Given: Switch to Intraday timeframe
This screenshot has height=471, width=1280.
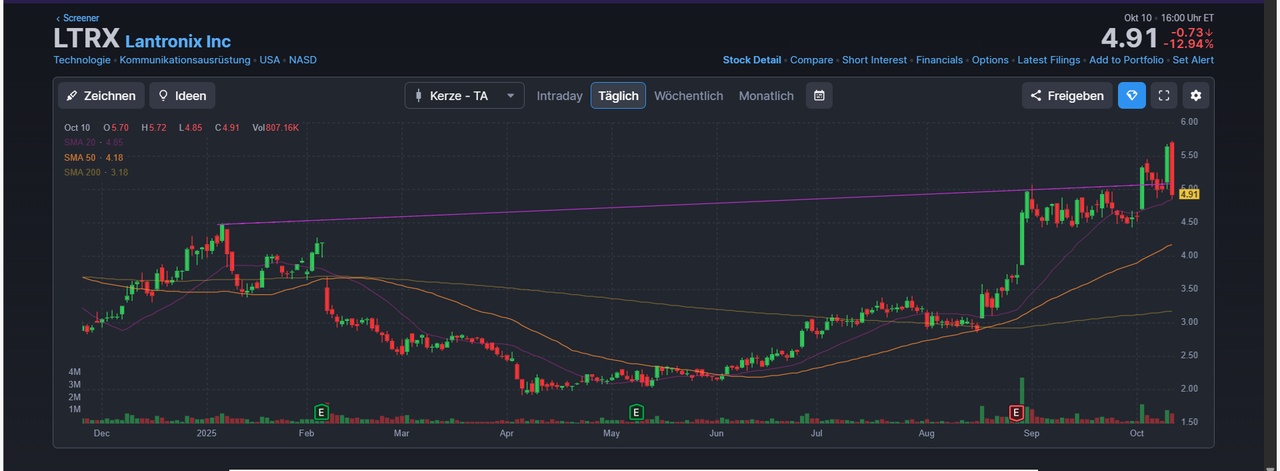Looking at the screenshot, I should [559, 96].
